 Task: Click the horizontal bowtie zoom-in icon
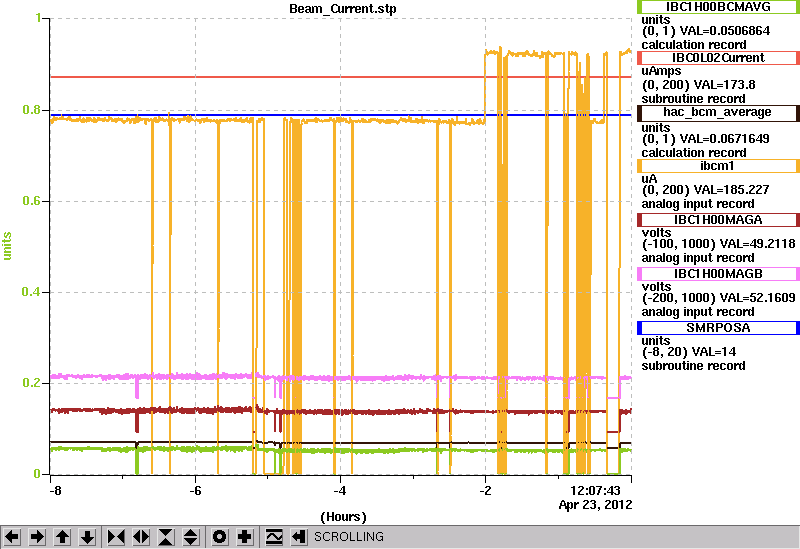click(116, 537)
